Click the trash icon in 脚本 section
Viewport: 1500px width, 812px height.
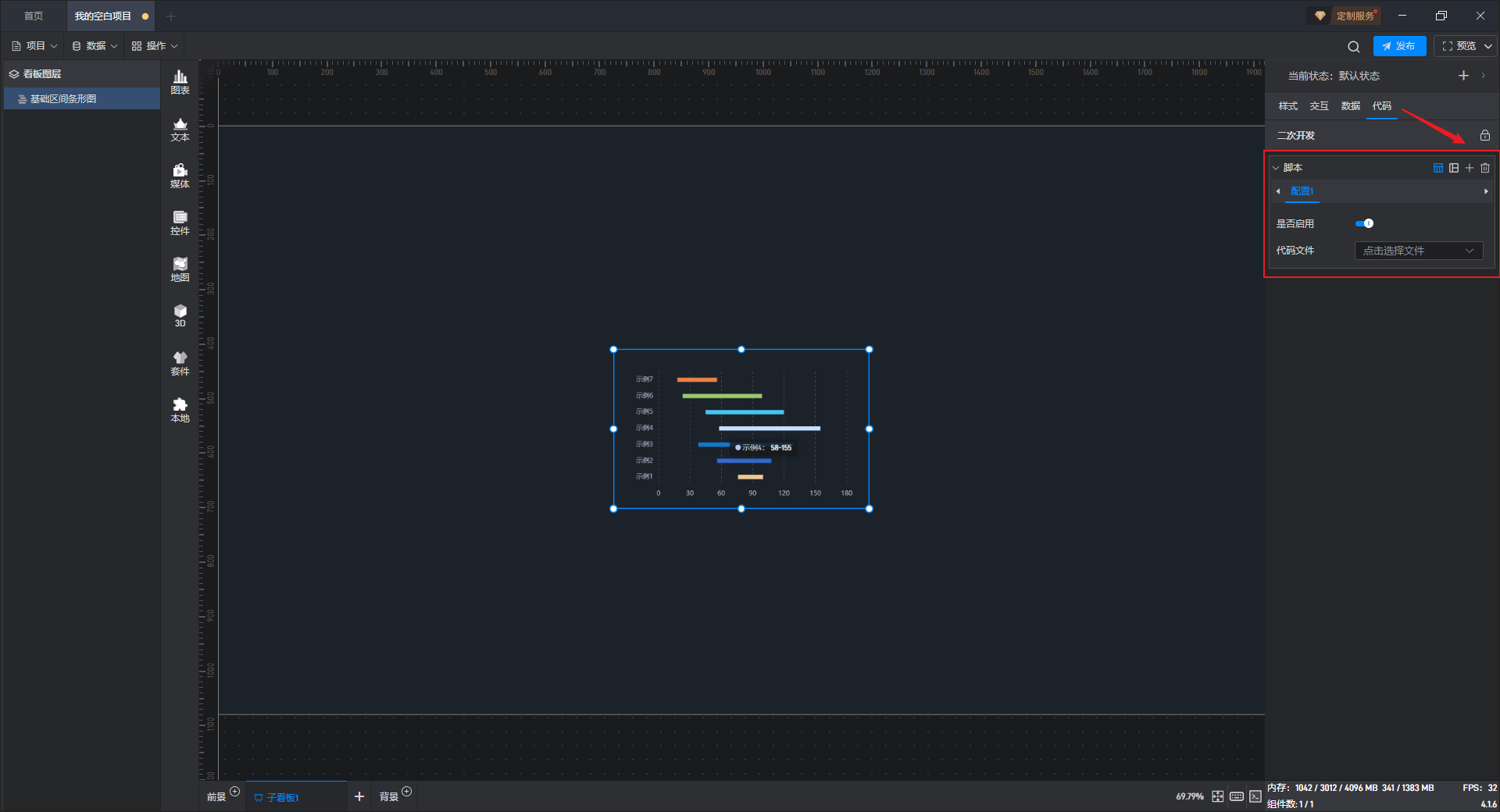click(x=1485, y=168)
